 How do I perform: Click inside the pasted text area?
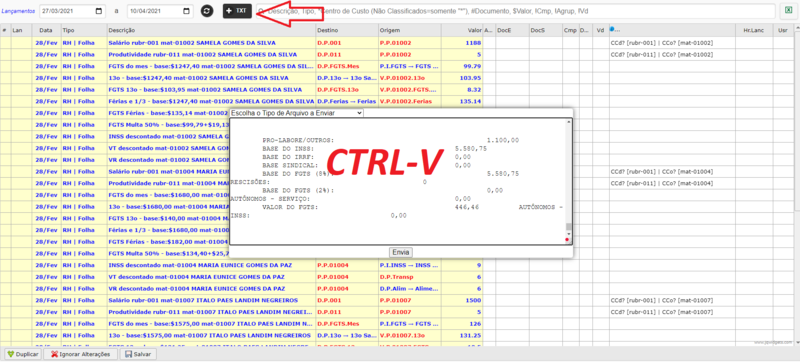pos(398,181)
